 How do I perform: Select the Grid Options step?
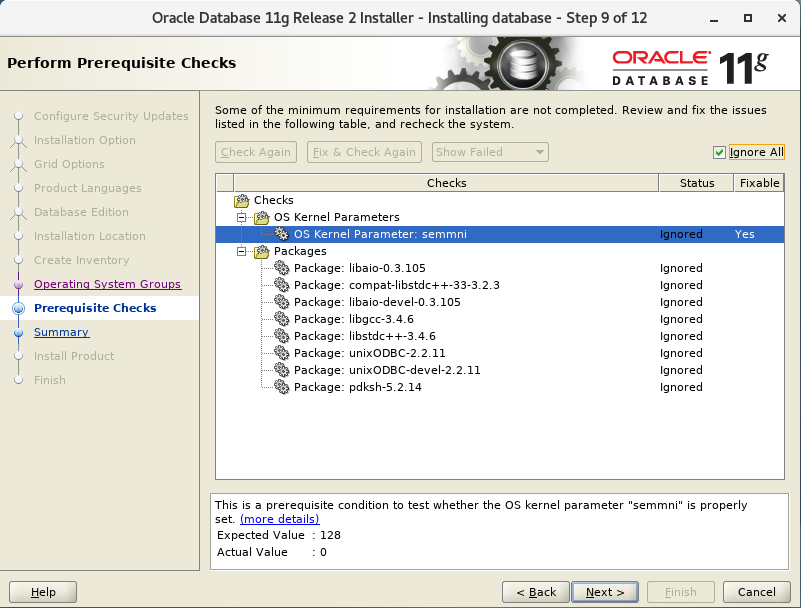tap(69, 164)
